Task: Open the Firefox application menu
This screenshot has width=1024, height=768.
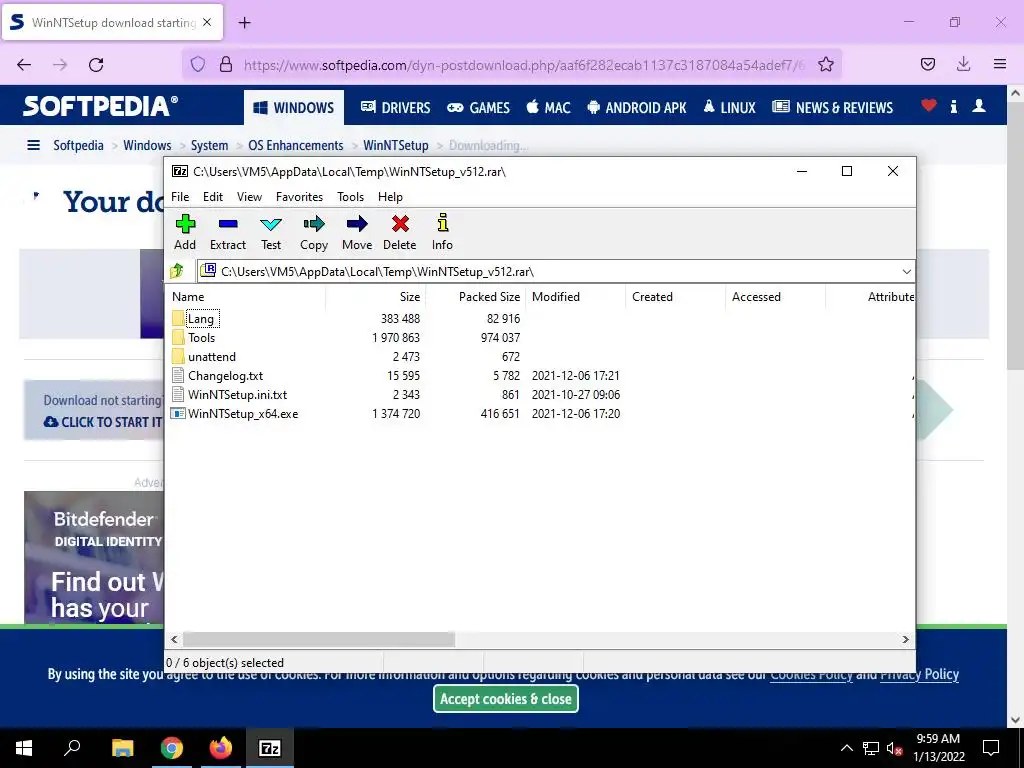Action: click(1000, 64)
